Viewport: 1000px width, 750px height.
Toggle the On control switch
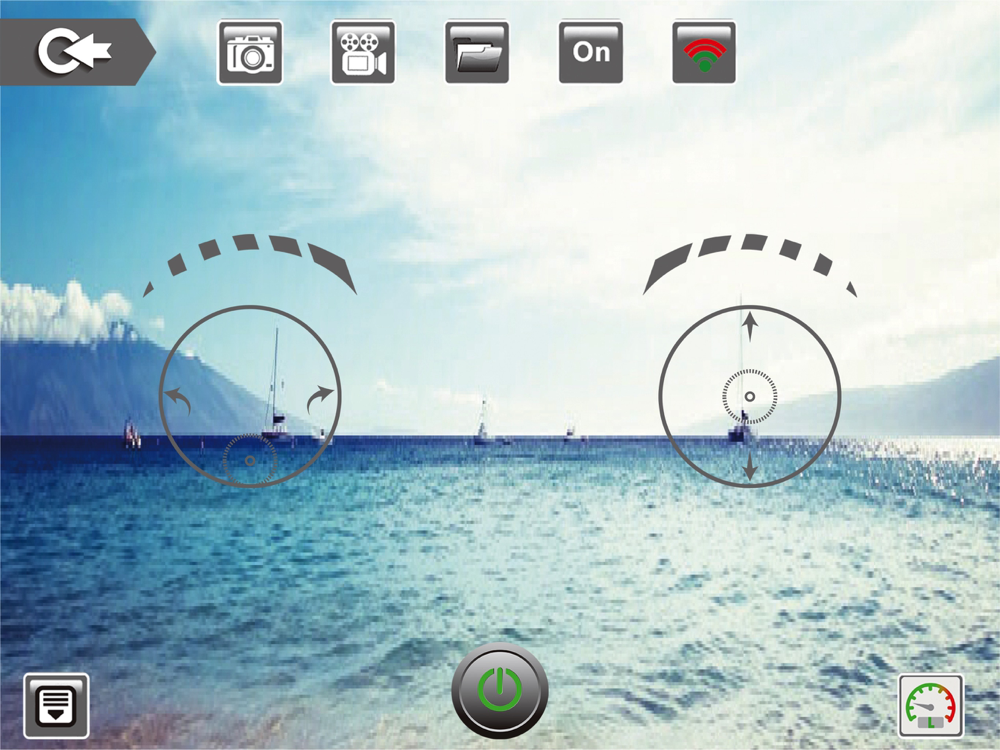591,52
